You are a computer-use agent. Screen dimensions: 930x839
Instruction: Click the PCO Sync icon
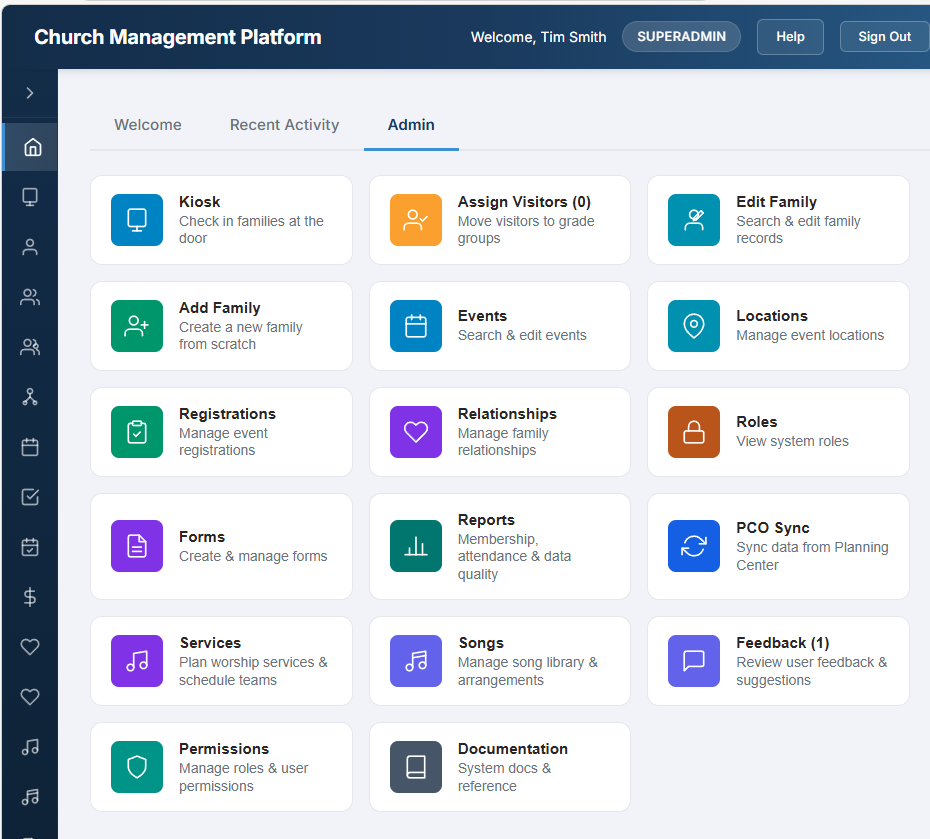[x=693, y=546]
